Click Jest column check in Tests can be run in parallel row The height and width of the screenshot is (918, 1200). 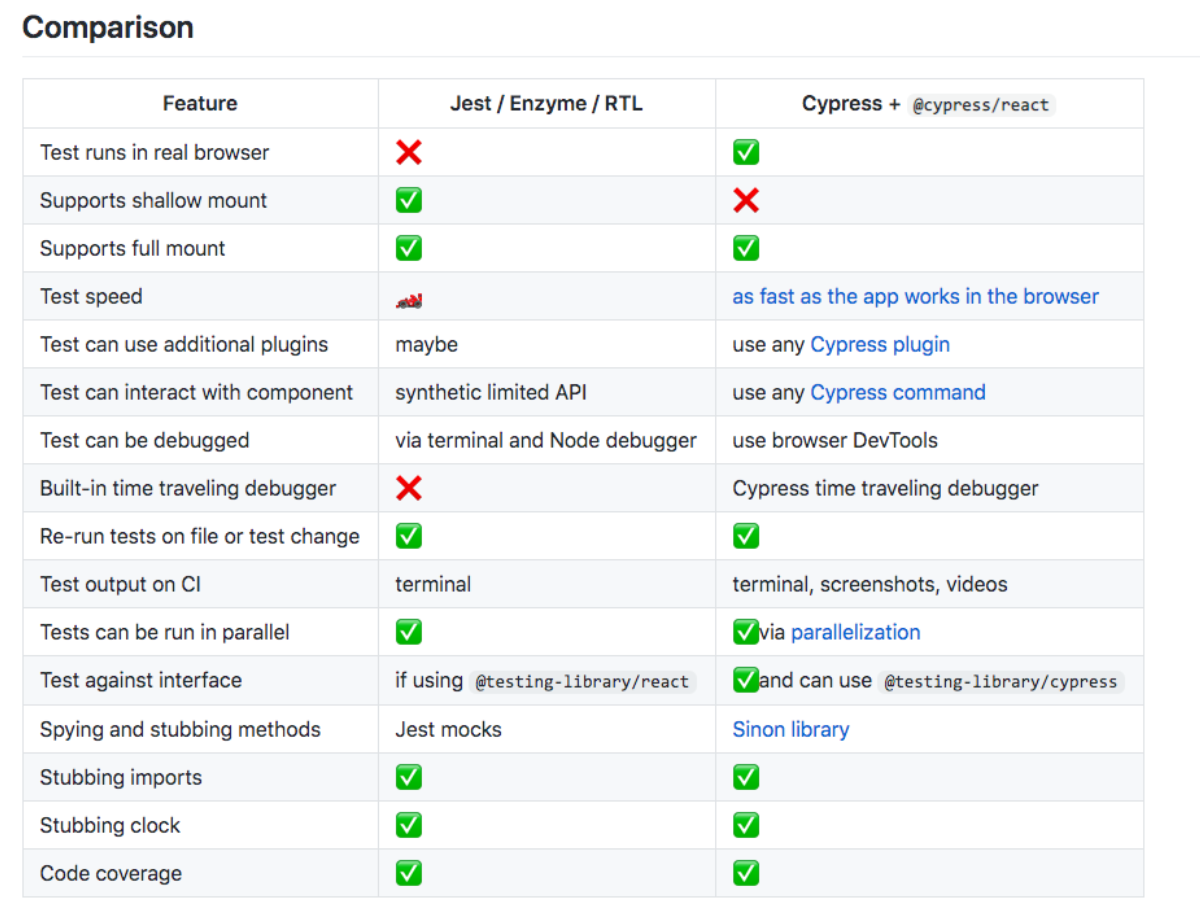[x=408, y=632]
